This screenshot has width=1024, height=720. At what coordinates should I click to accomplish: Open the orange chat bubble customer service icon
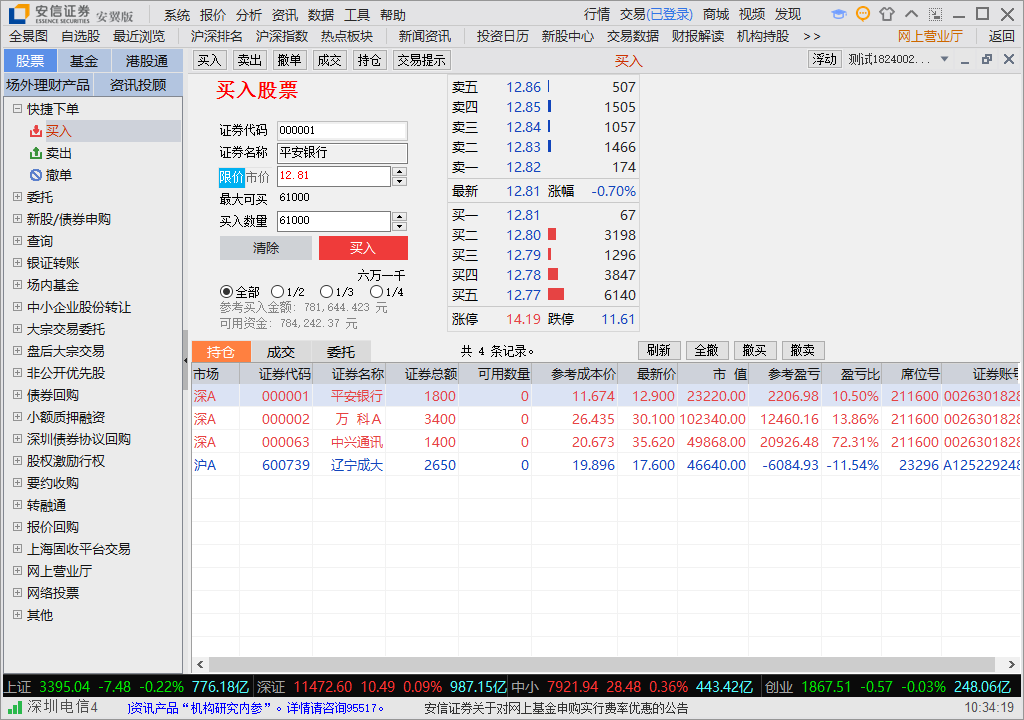(x=863, y=14)
